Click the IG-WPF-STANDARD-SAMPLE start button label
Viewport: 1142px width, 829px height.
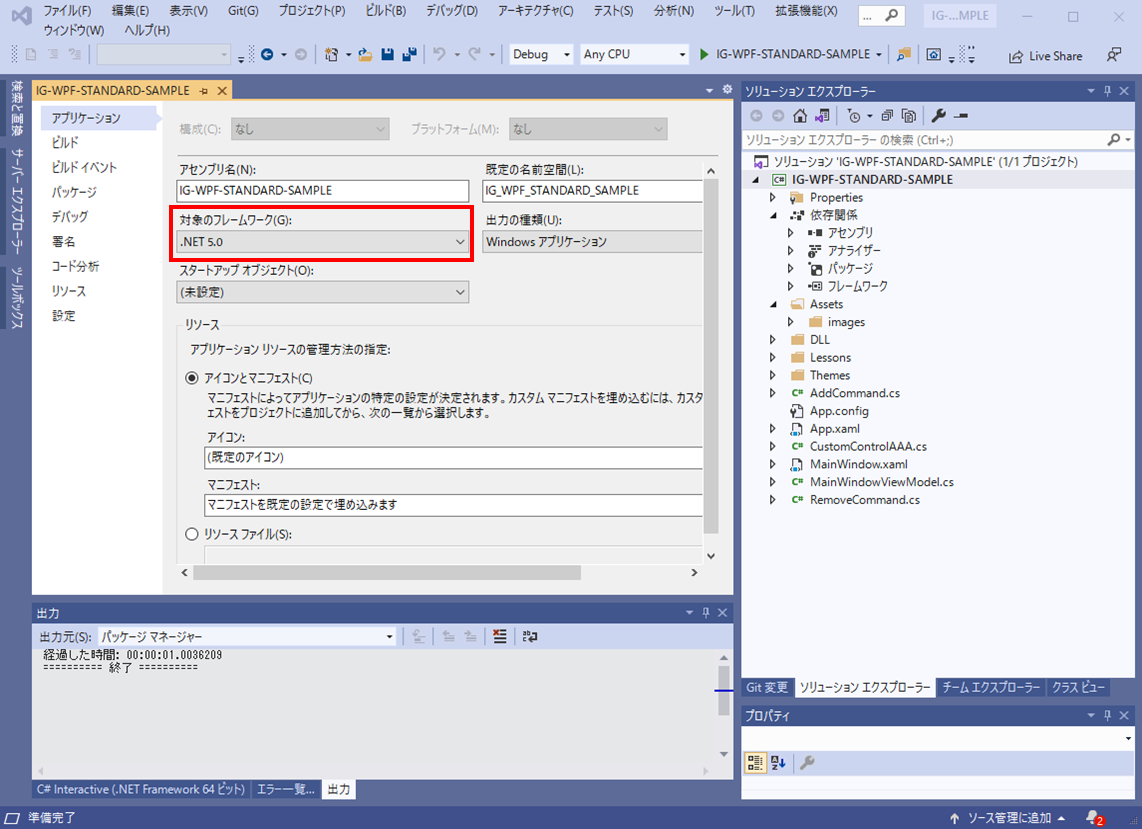(x=793, y=55)
